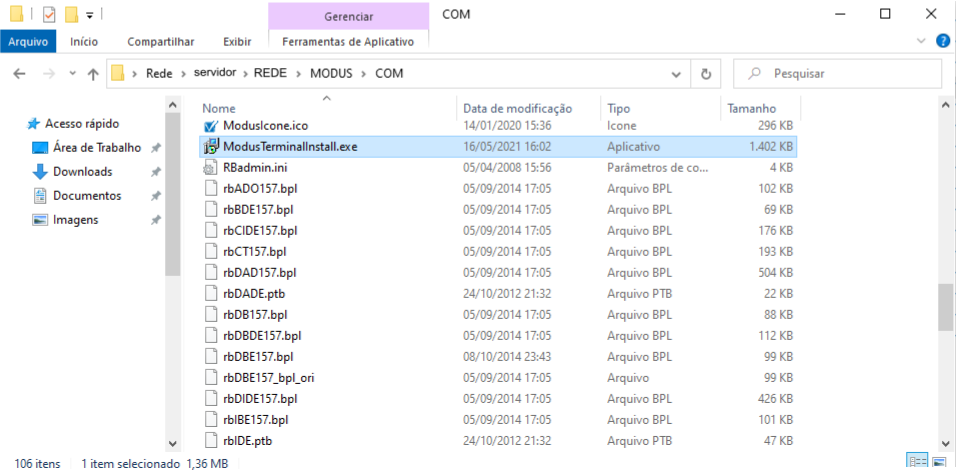Switch to large thumbnails view in status bar
Screen dimensions: 956x471
coord(940,462)
